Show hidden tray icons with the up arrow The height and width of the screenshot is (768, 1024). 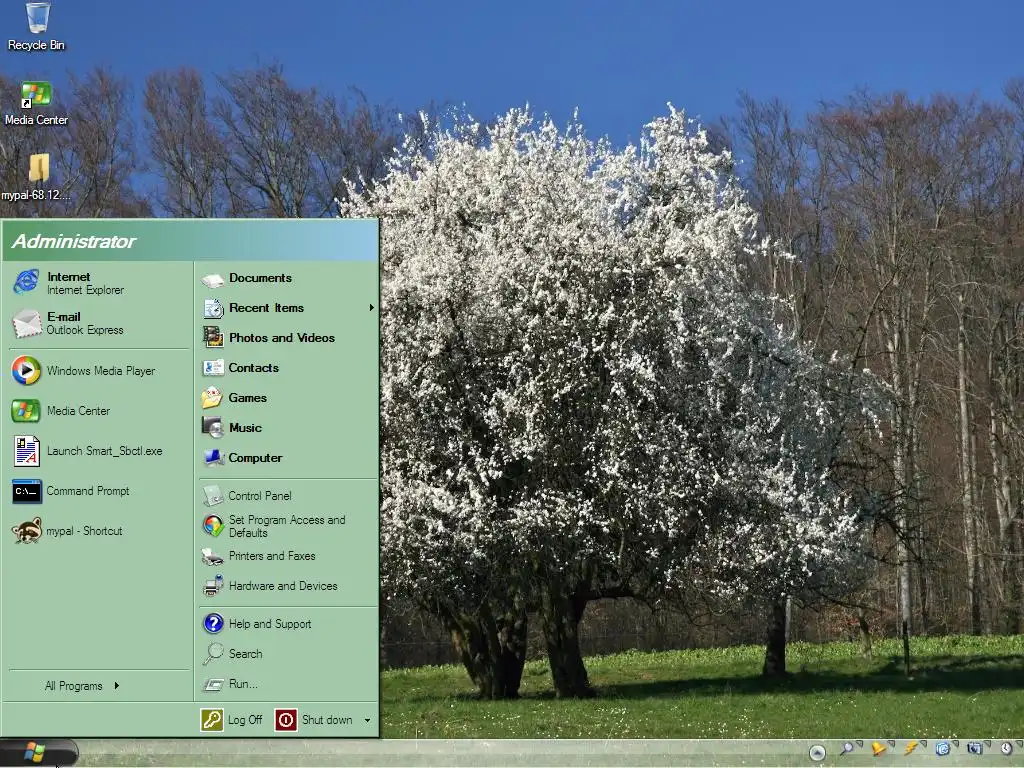pos(817,752)
